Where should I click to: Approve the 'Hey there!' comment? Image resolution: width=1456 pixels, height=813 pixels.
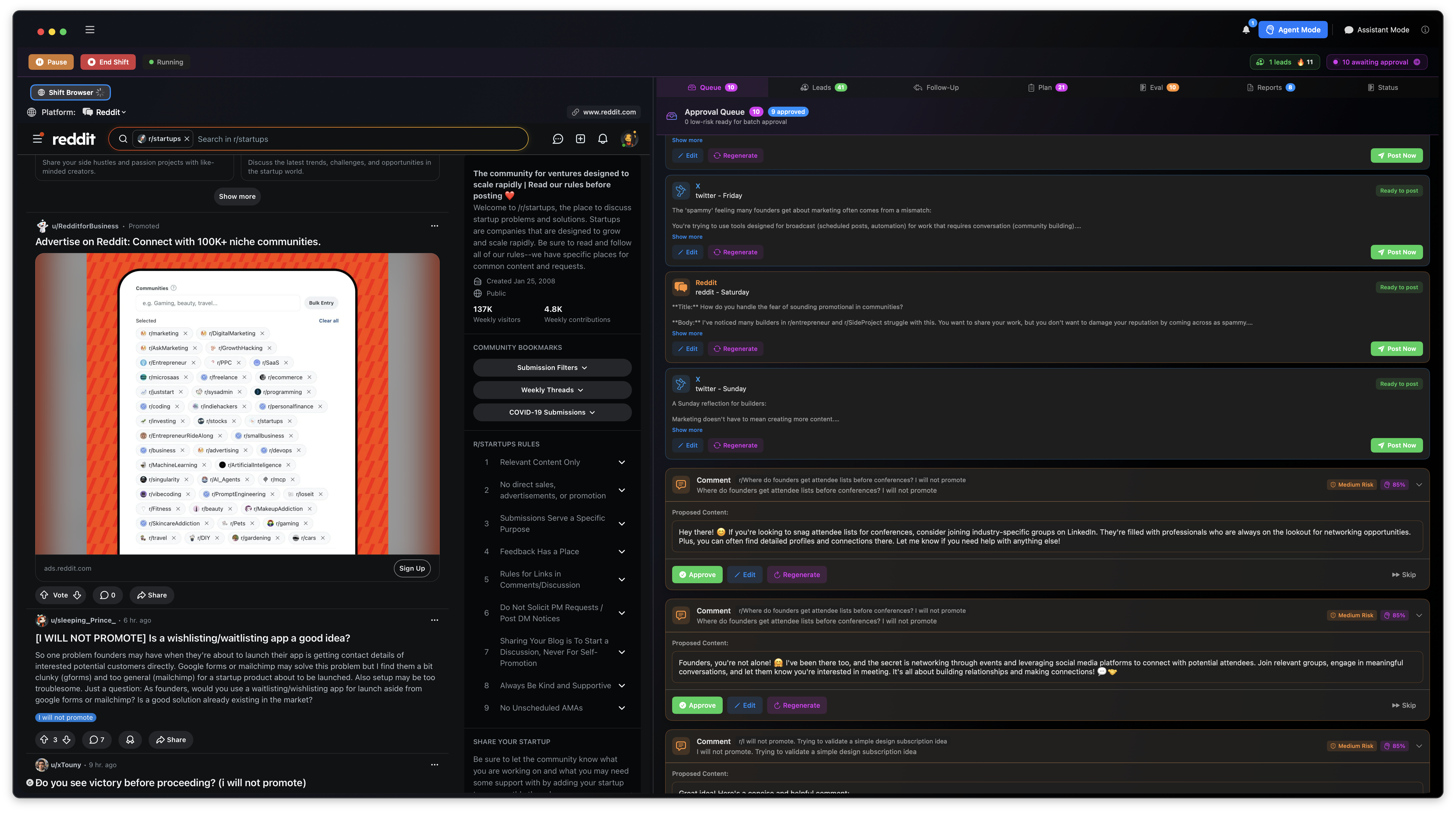[x=697, y=575]
